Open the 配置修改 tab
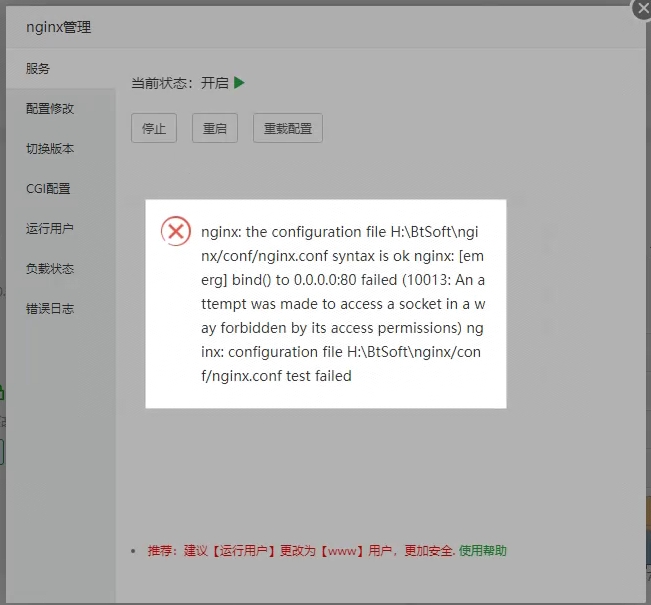This screenshot has width=651, height=605. click(x=61, y=109)
